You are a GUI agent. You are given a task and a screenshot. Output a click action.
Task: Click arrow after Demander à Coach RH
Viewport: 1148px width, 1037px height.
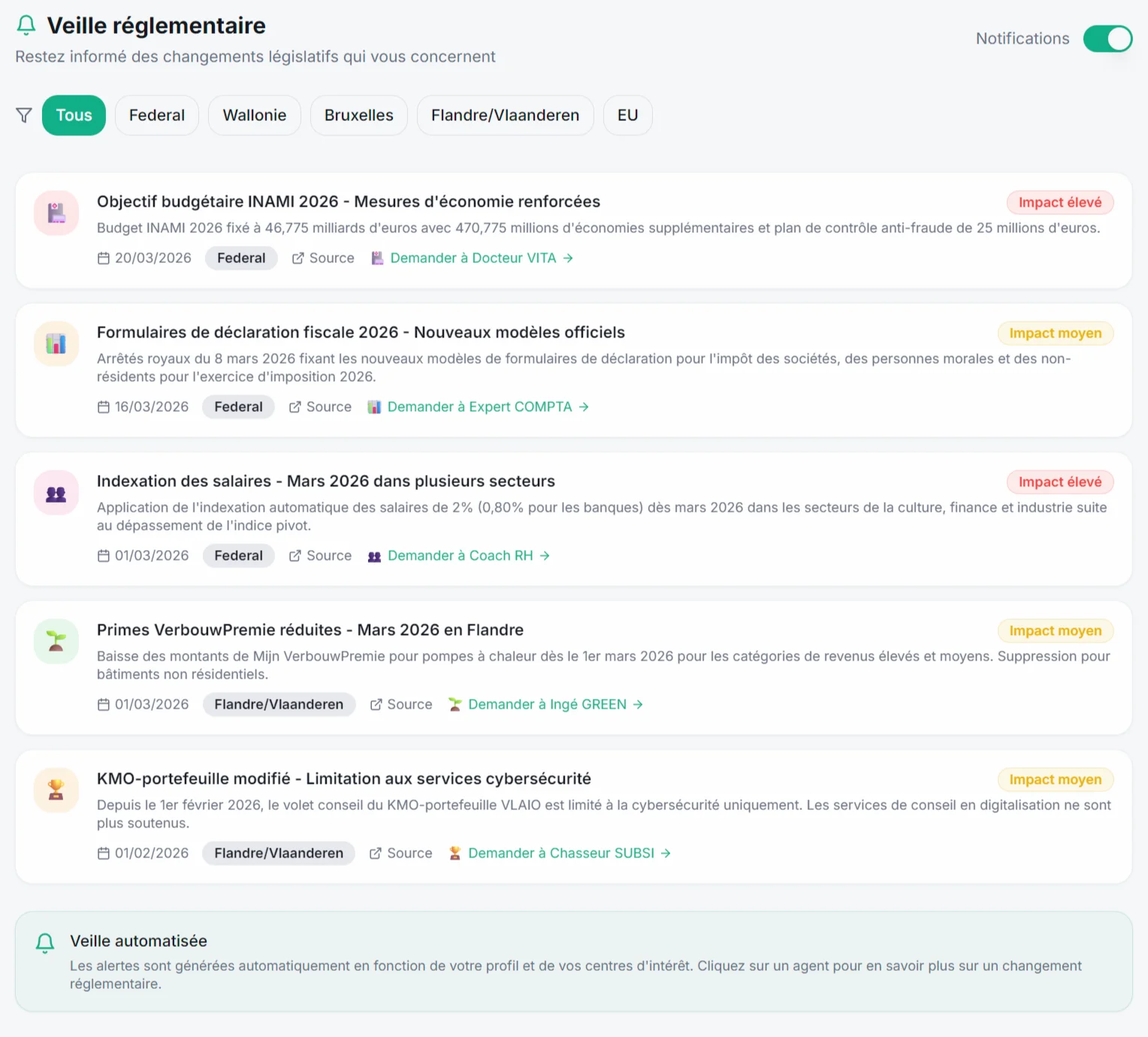tap(545, 555)
